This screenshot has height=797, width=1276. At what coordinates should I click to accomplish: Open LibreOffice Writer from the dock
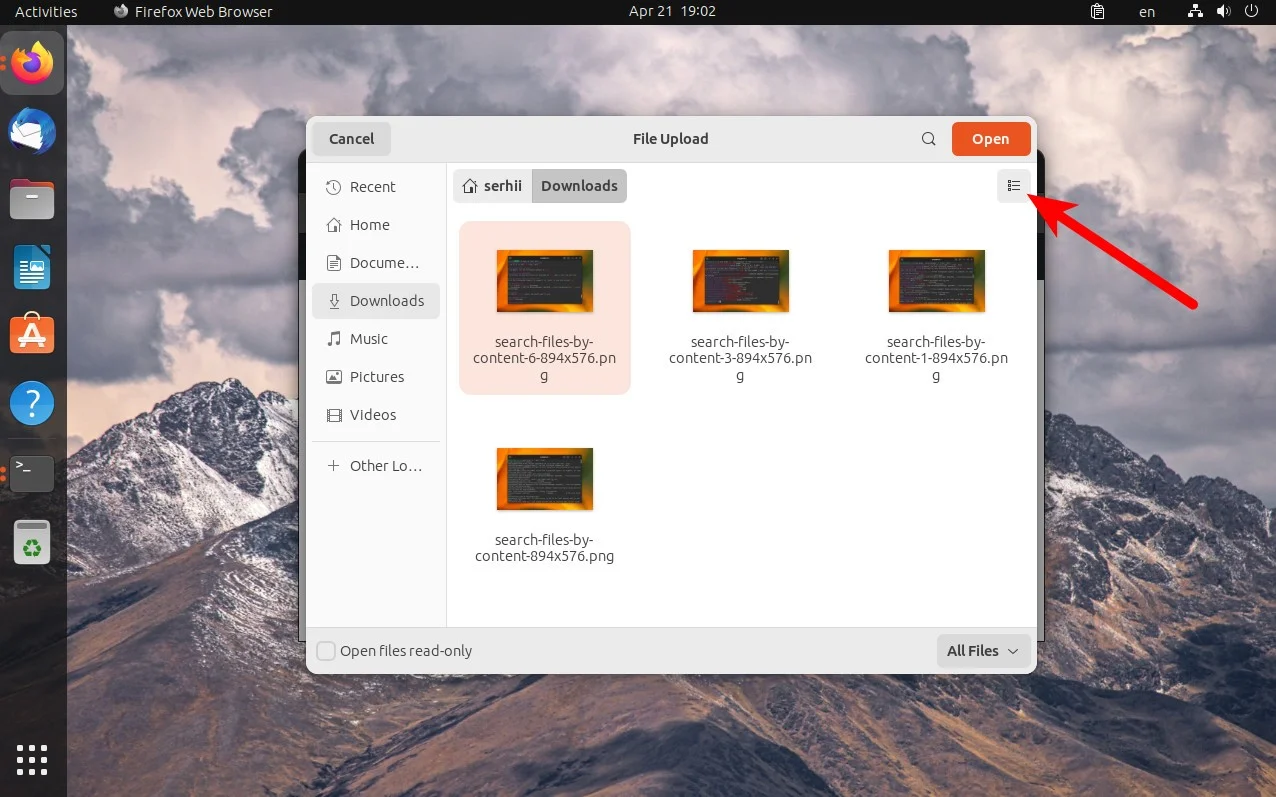pos(32,268)
